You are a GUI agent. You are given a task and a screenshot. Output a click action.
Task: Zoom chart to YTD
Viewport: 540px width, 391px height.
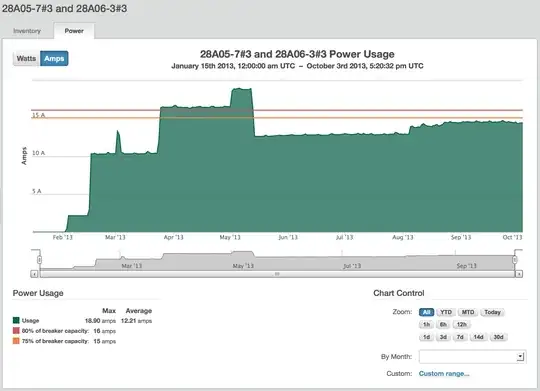(446, 312)
